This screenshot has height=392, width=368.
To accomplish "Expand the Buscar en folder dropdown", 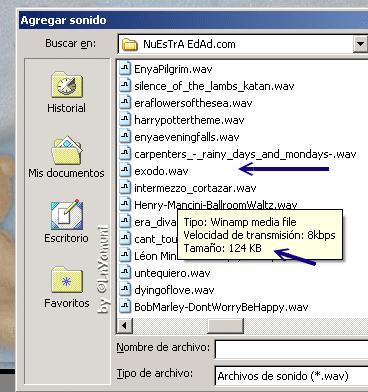I will coord(360,44).
